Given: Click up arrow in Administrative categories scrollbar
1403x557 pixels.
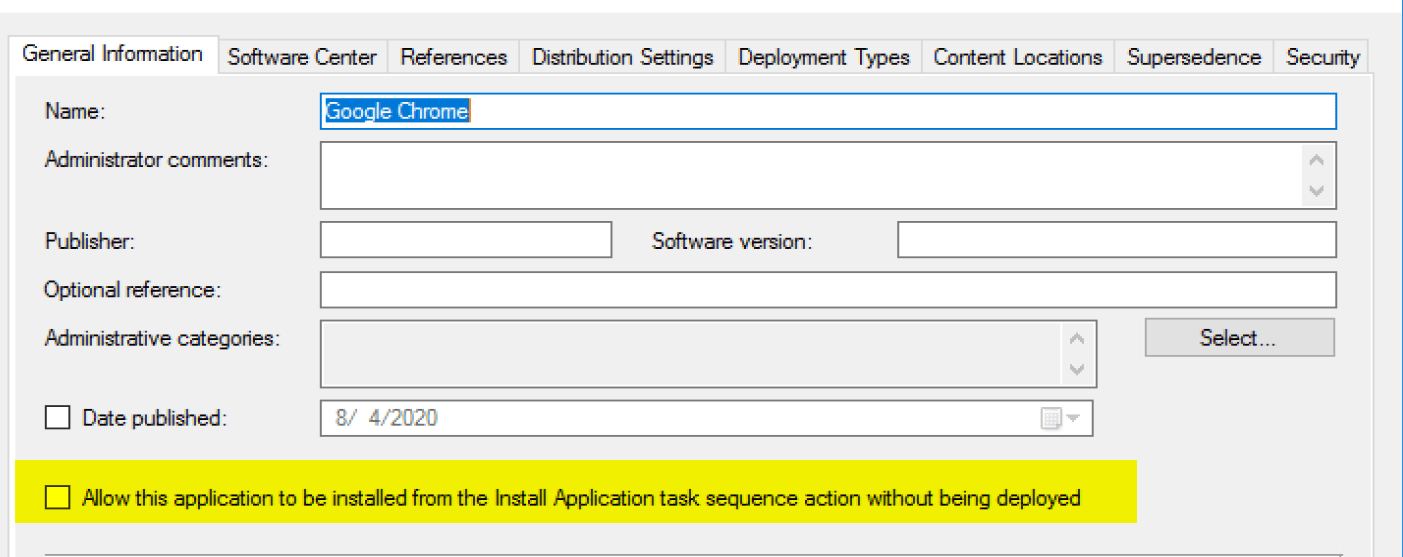Looking at the screenshot, I should tap(1077, 339).
